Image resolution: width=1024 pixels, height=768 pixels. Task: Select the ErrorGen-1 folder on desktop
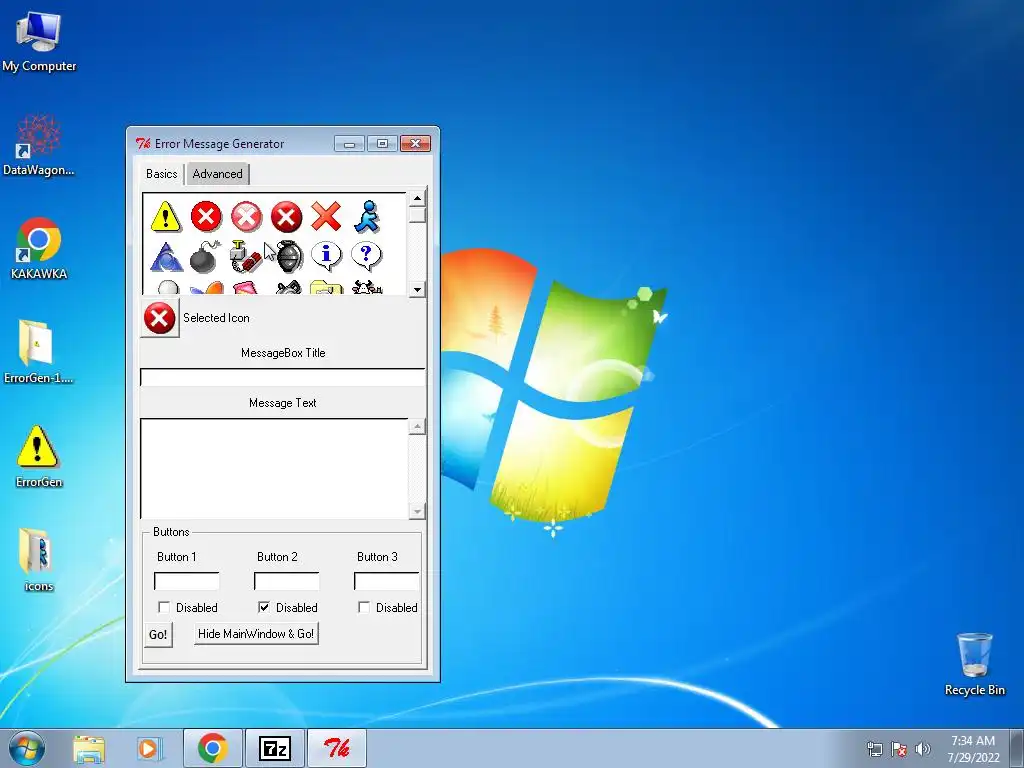pos(39,352)
